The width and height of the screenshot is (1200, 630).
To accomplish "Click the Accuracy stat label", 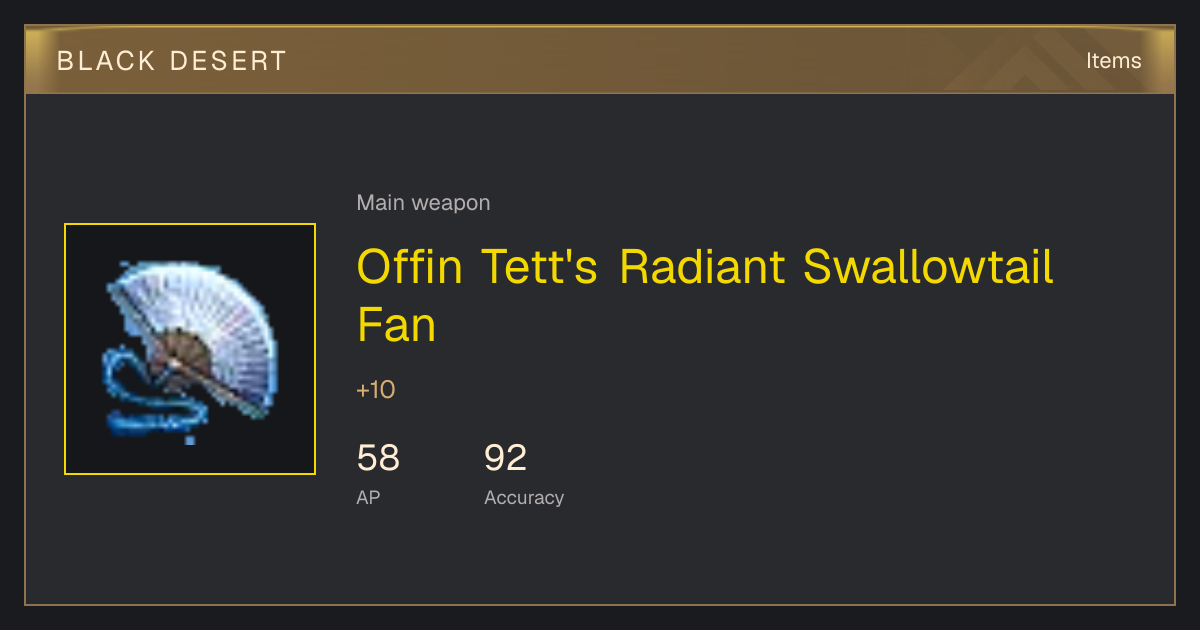I will [x=524, y=498].
